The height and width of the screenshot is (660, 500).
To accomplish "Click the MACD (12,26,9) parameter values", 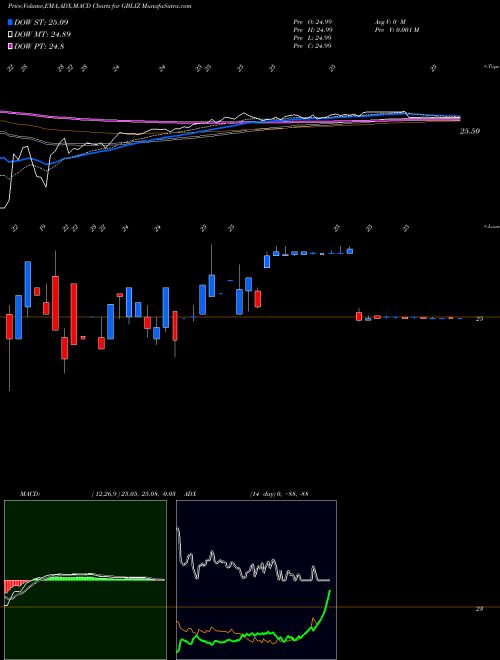I will [133, 493].
